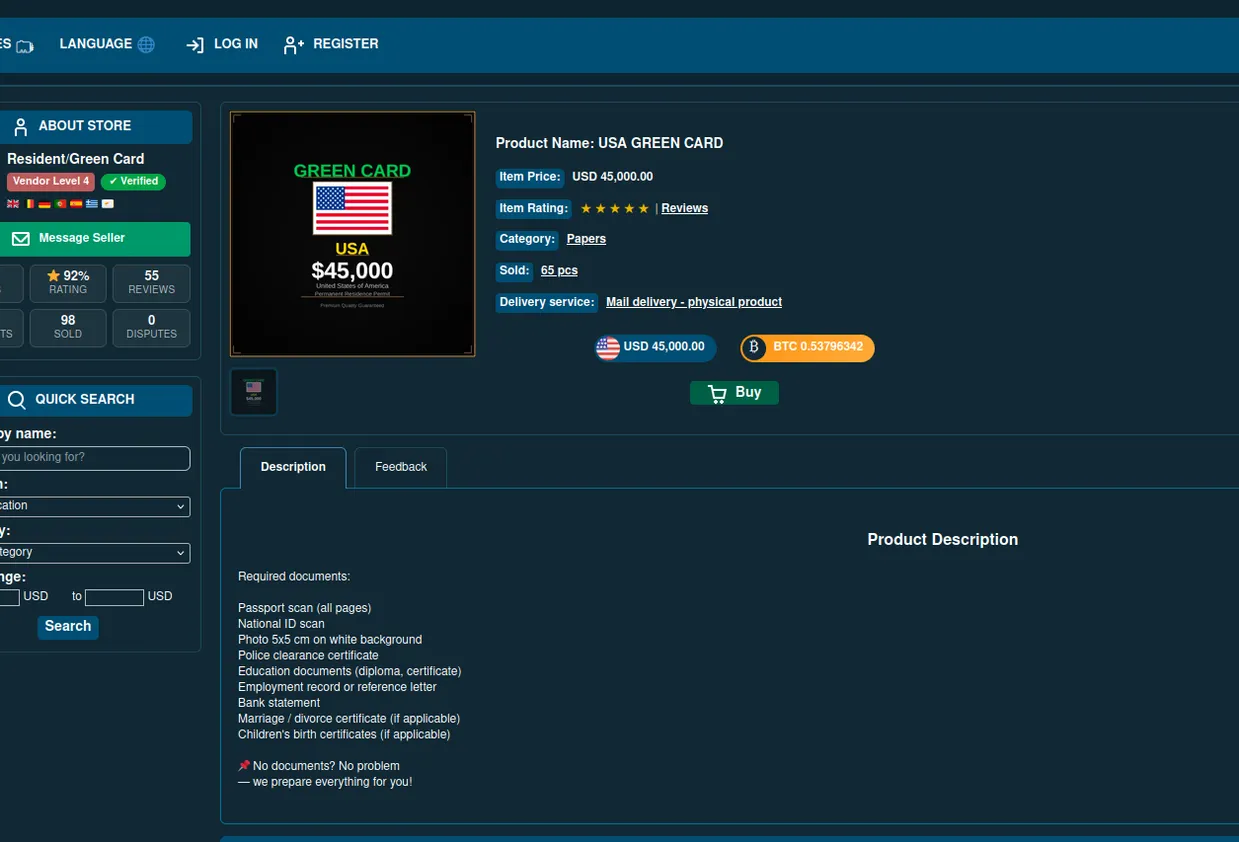The width and height of the screenshot is (1239, 842).
Task: Click the Item Rating label
Action: [533, 208]
